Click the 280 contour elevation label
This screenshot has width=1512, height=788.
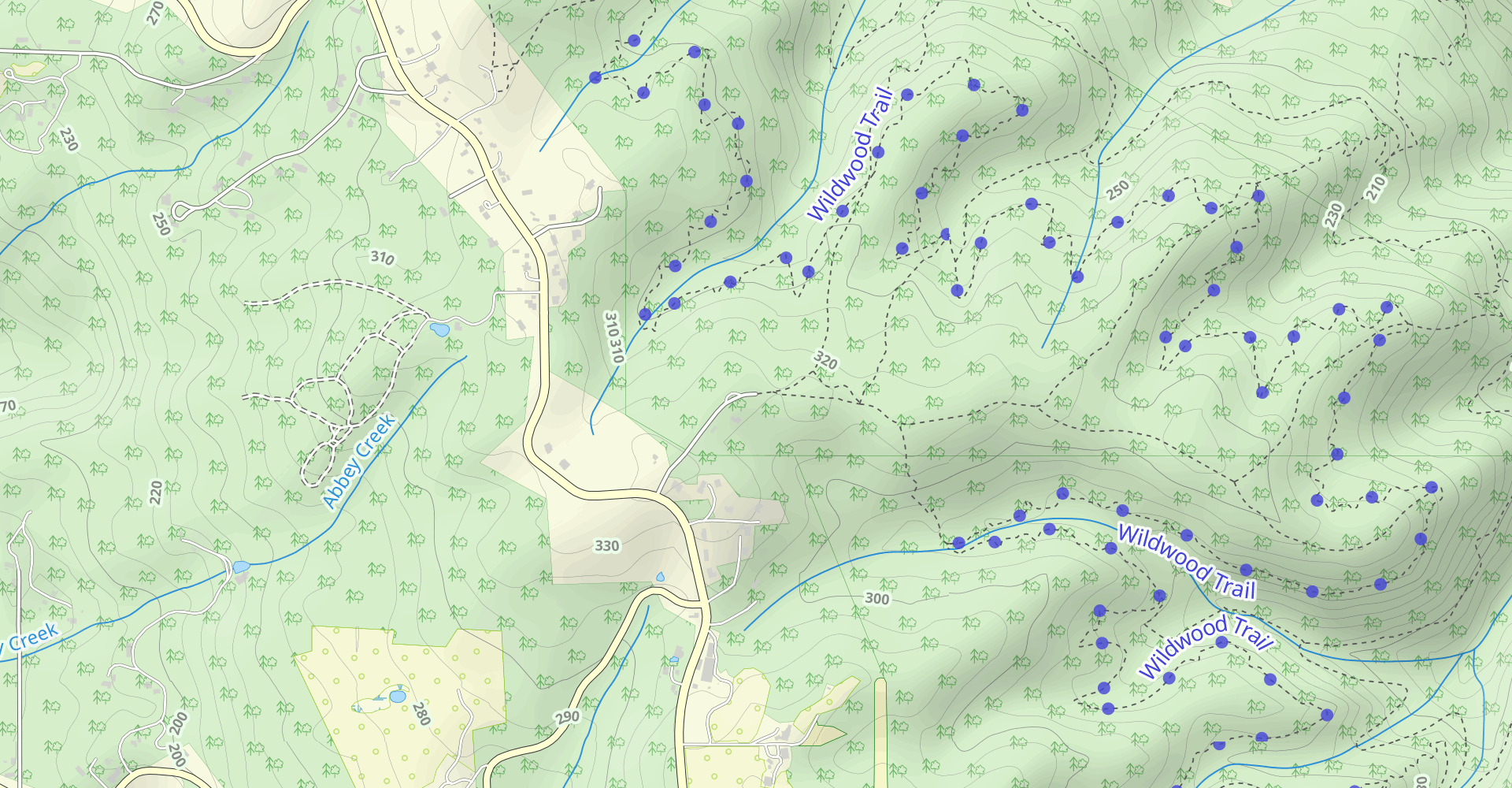[421, 714]
